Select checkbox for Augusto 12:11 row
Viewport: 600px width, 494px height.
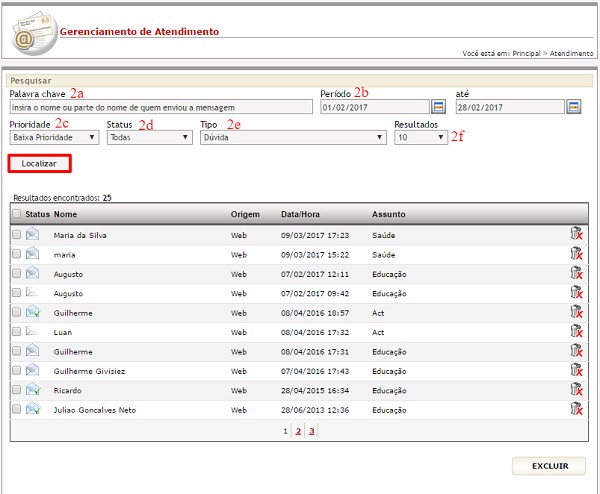click(16, 273)
